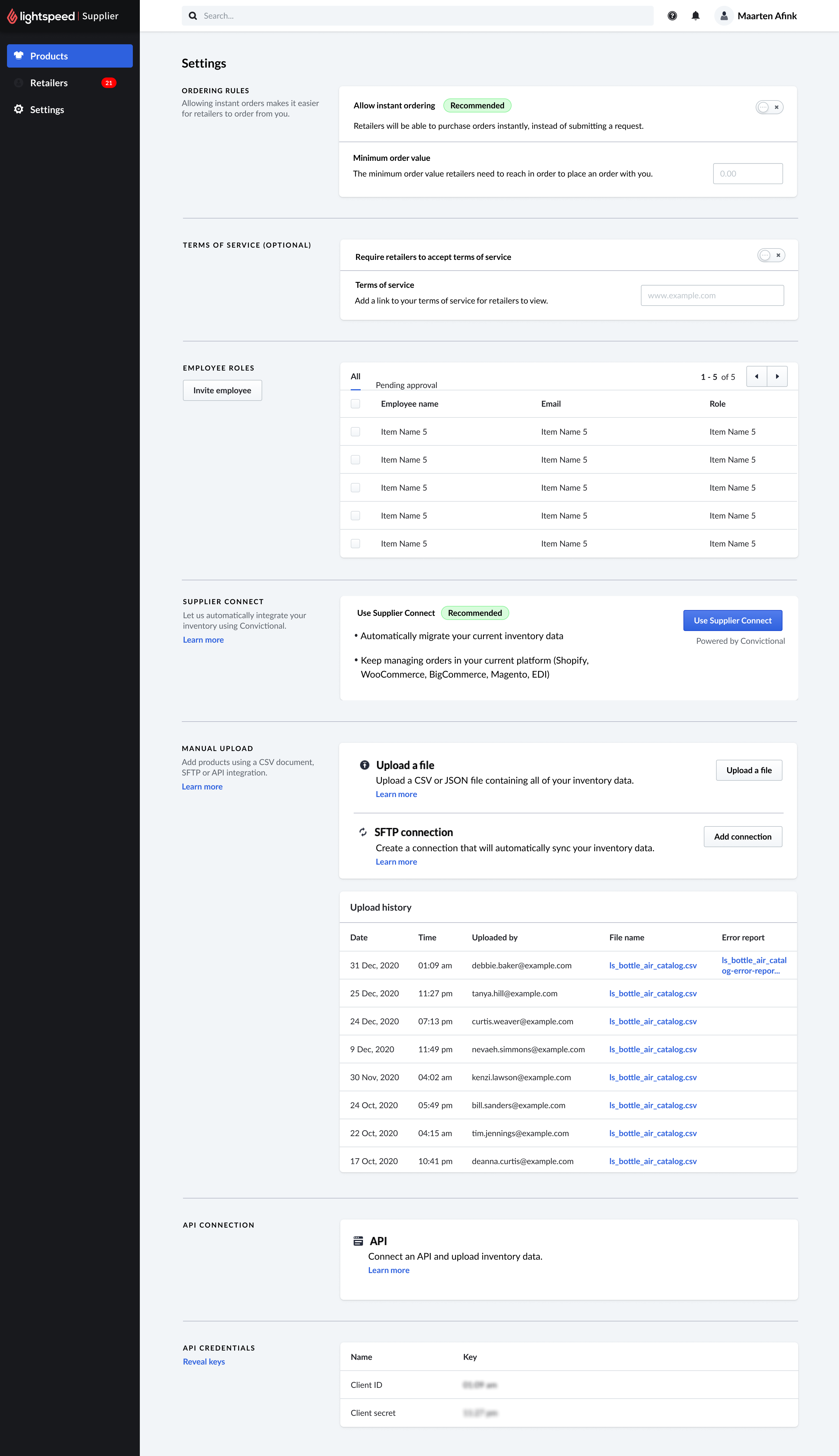Open Learn more under API card

tap(389, 1270)
